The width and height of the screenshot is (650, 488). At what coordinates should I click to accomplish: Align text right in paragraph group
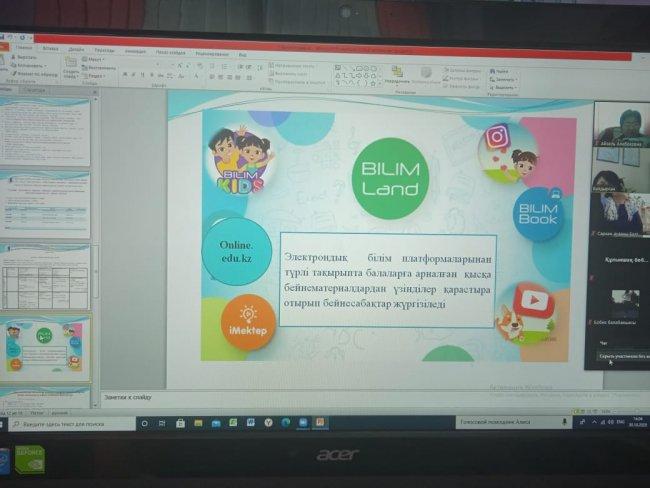(x=229, y=78)
